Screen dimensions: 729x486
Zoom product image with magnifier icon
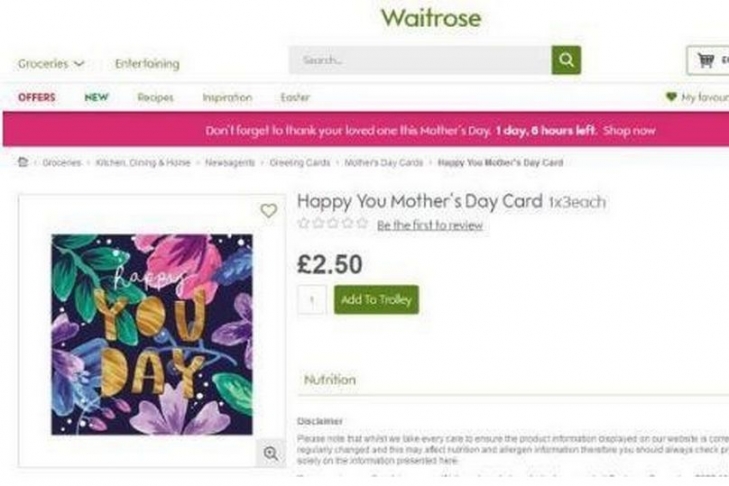click(x=270, y=453)
